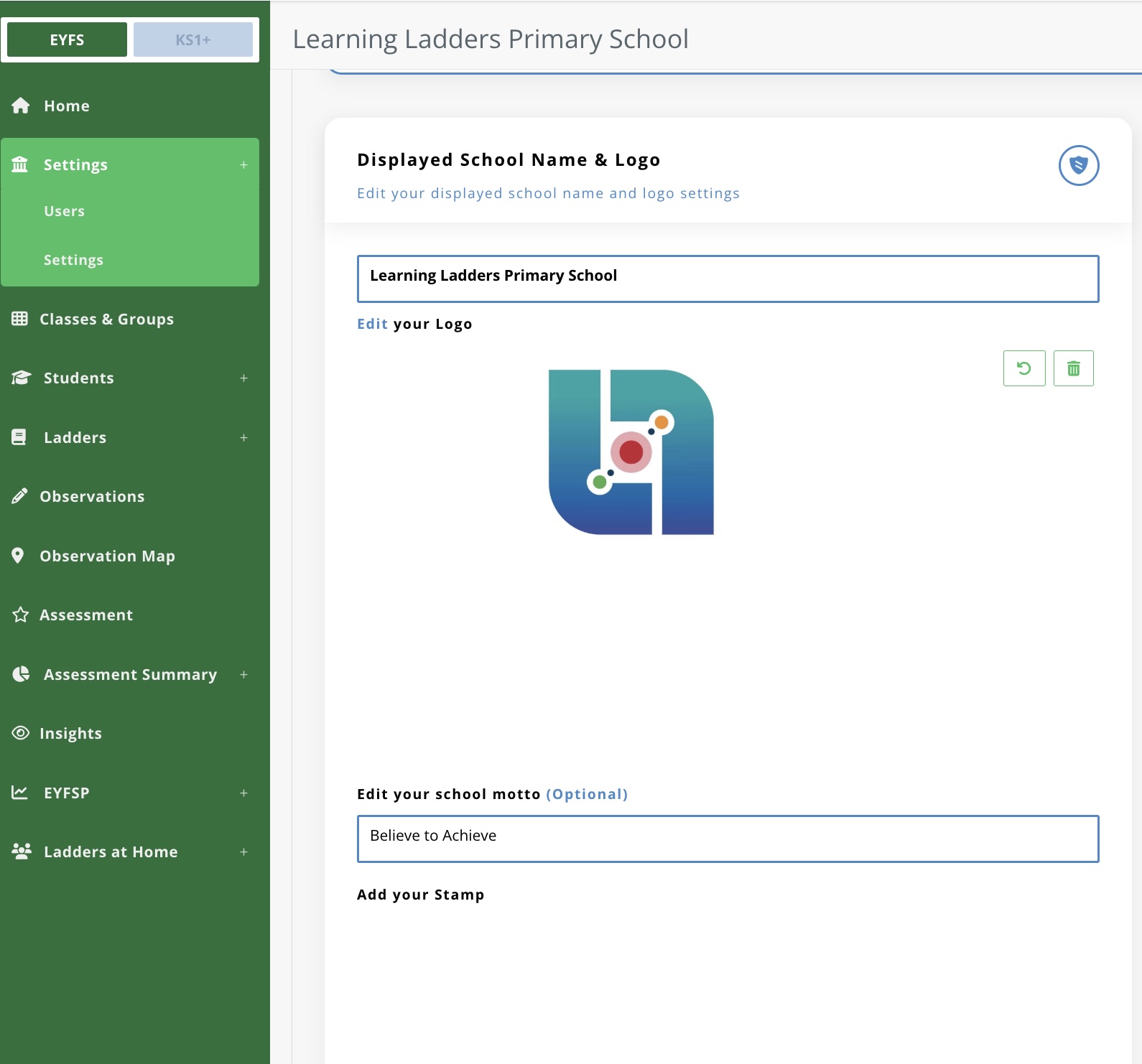Expand the Assessment Summary submenu

pos(243,675)
